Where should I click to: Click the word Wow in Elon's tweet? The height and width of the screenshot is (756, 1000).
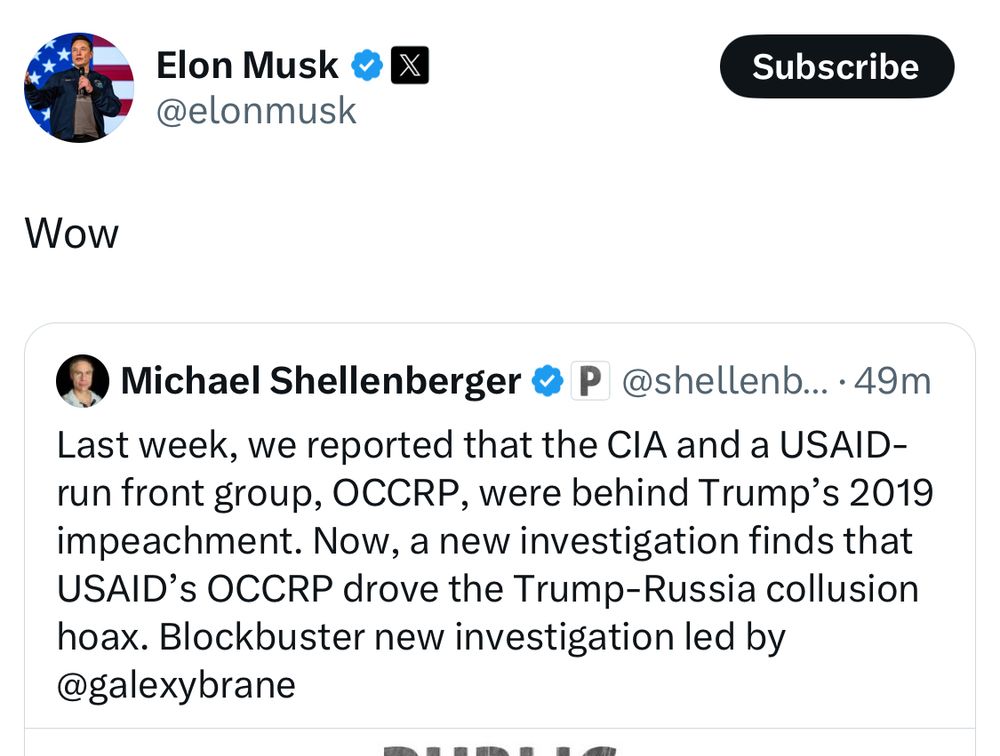[x=70, y=232]
